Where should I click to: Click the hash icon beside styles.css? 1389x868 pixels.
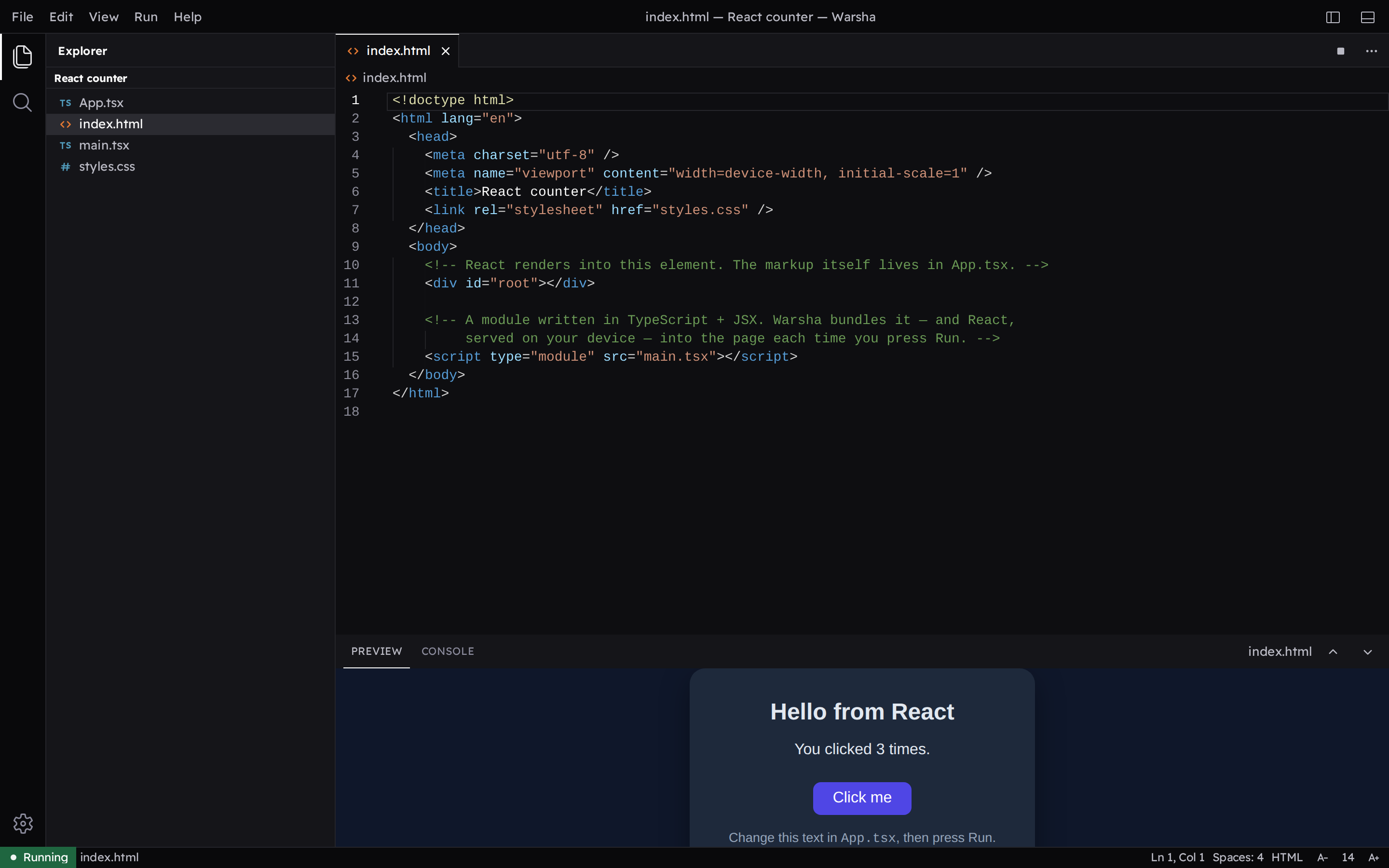(66, 166)
